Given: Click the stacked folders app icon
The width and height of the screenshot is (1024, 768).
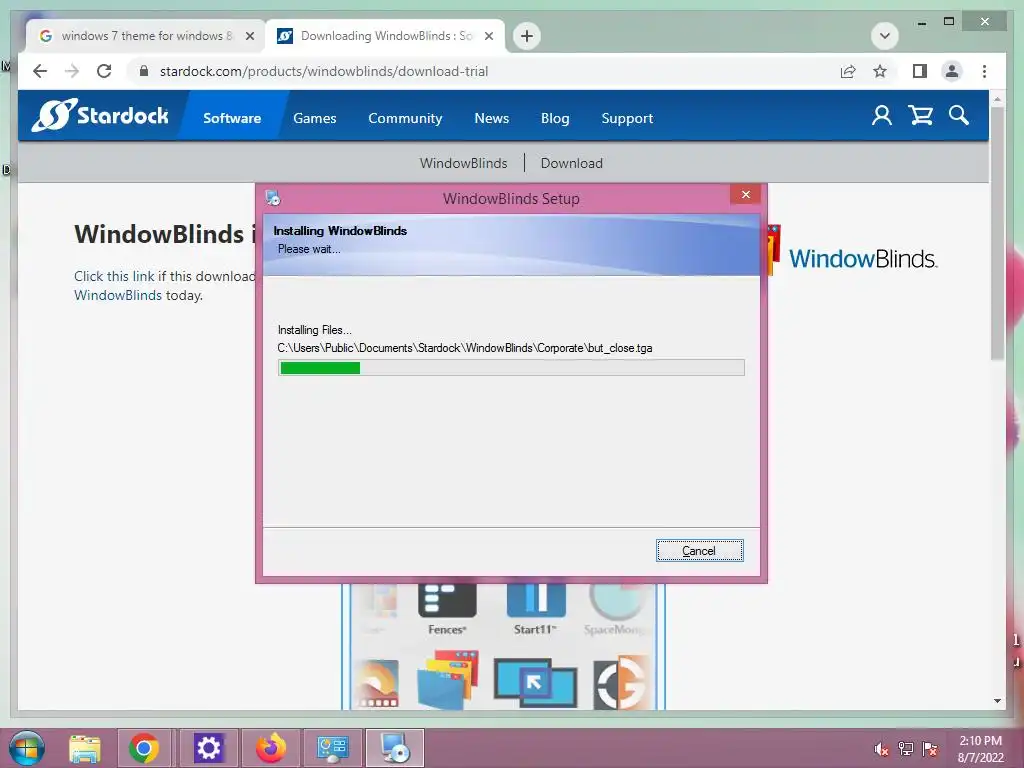Looking at the screenshot, I should coord(448,679).
